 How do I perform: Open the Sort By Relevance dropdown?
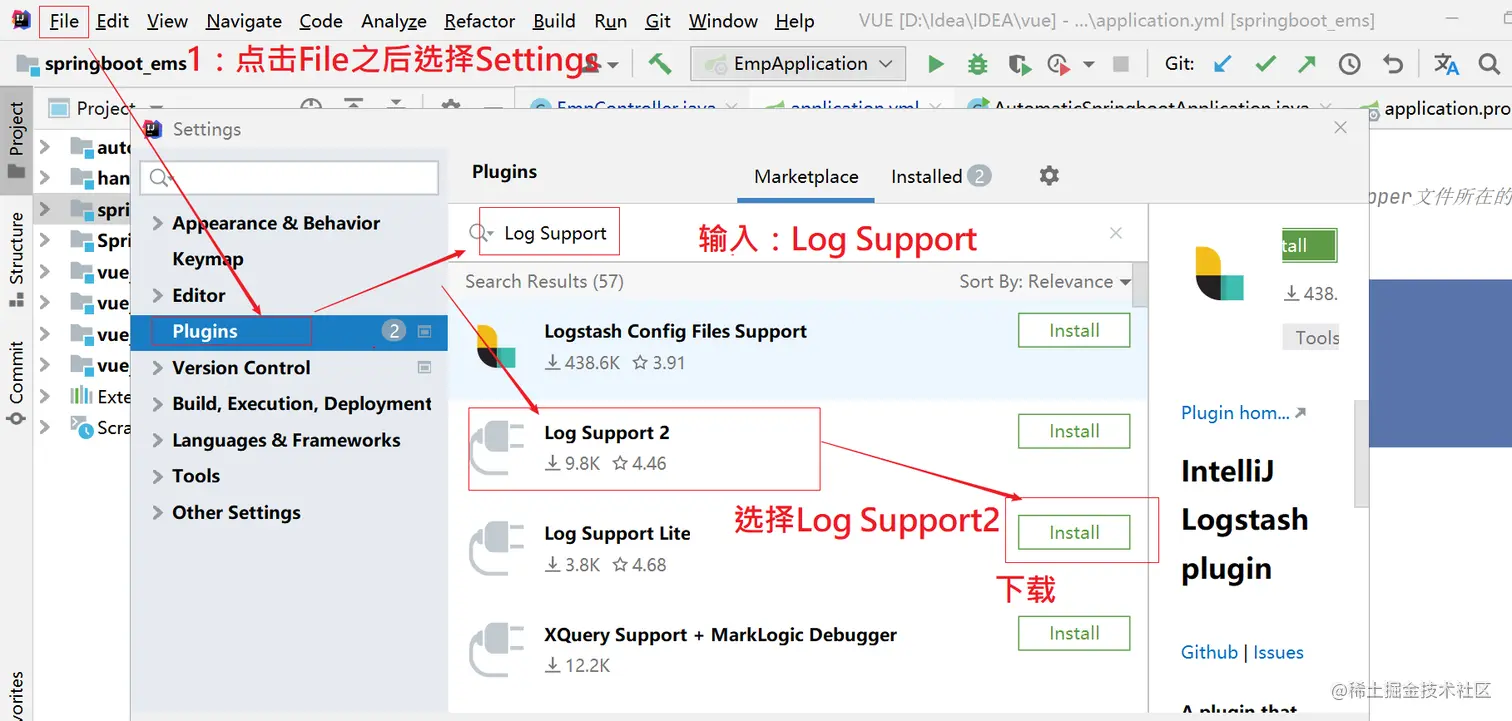click(1045, 281)
